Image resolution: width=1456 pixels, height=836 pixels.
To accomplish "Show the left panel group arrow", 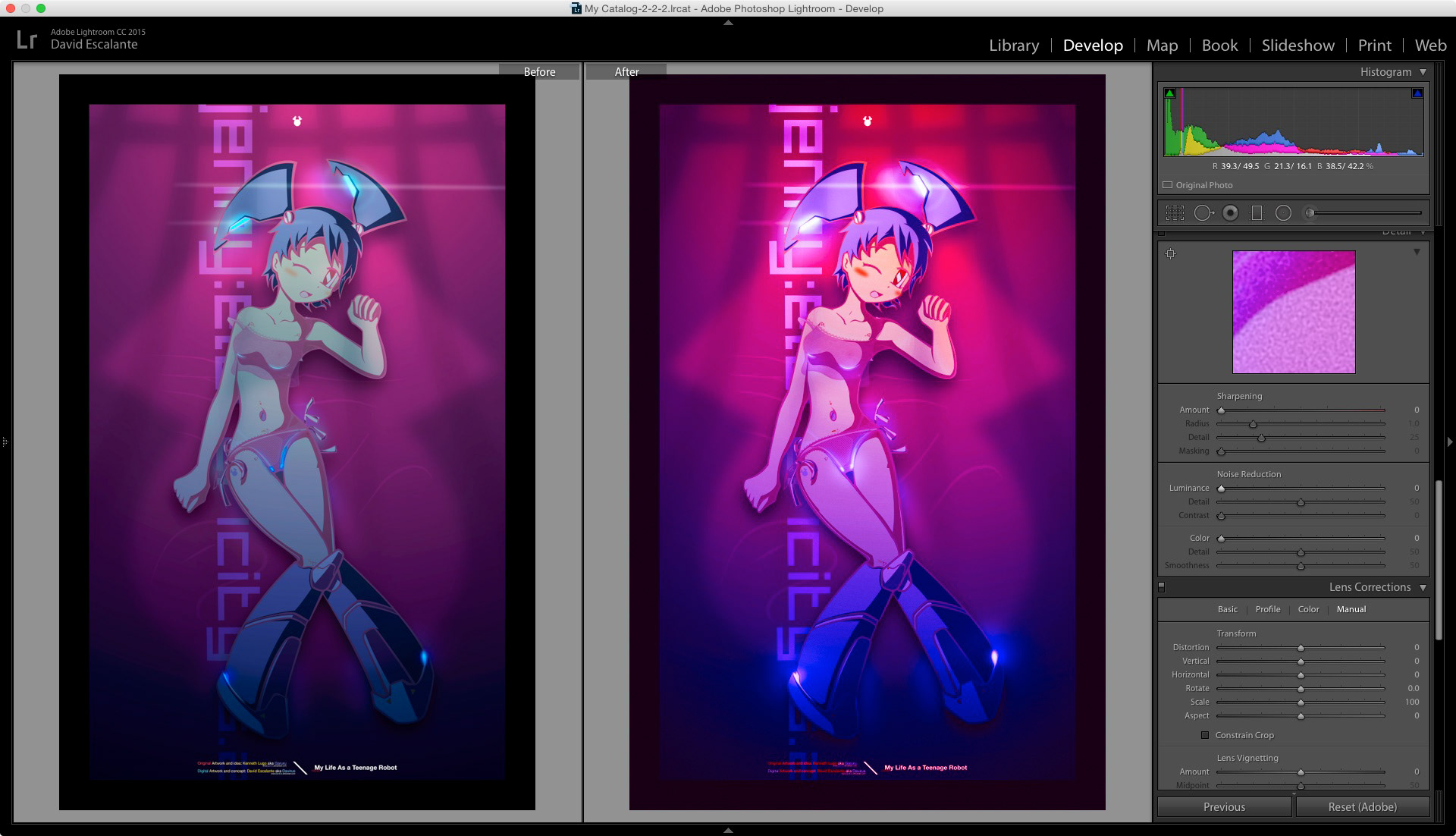I will [5, 441].
